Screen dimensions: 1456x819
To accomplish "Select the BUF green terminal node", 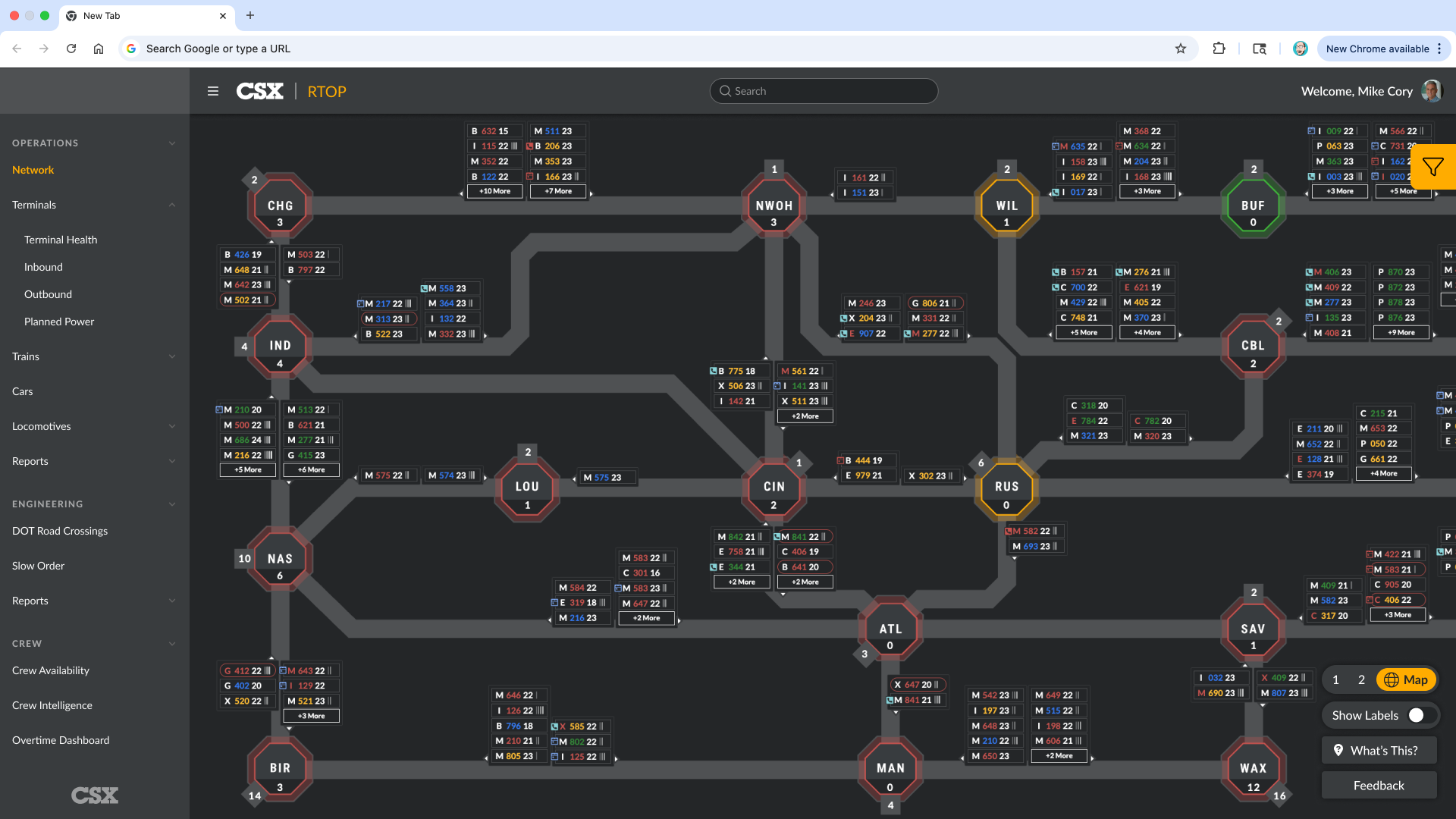I will [1253, 205].
